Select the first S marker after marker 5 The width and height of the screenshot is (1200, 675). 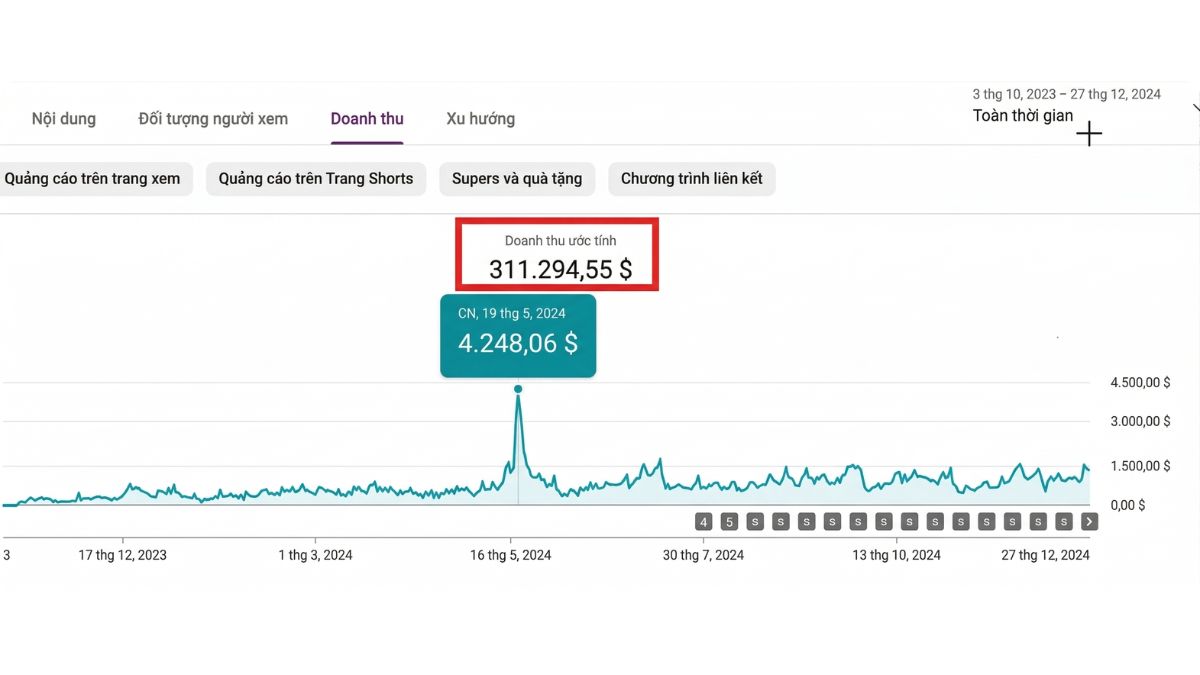click(x=755, y=521)
